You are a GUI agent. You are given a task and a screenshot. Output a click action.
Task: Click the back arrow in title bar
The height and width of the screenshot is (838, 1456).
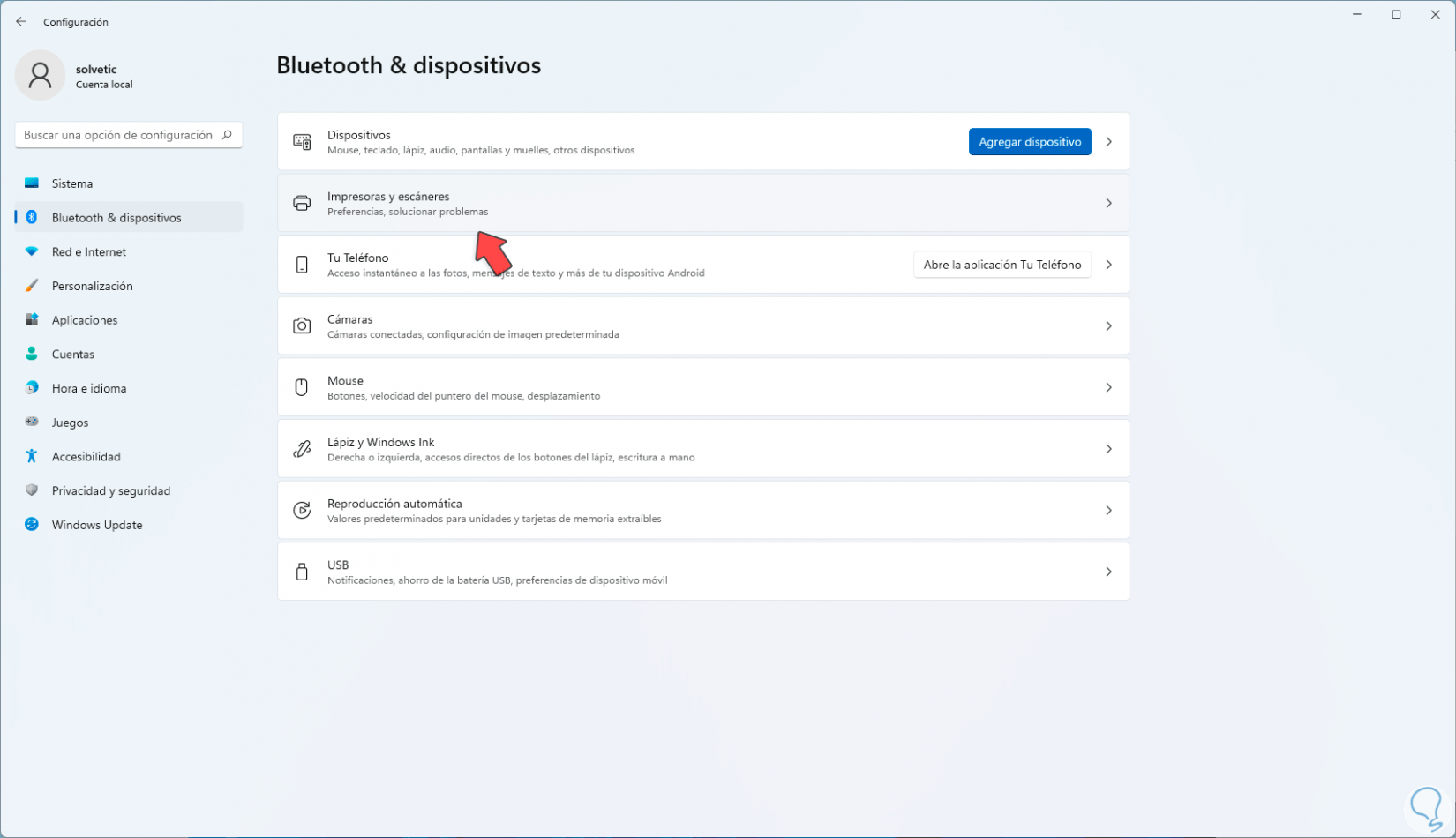21,22
